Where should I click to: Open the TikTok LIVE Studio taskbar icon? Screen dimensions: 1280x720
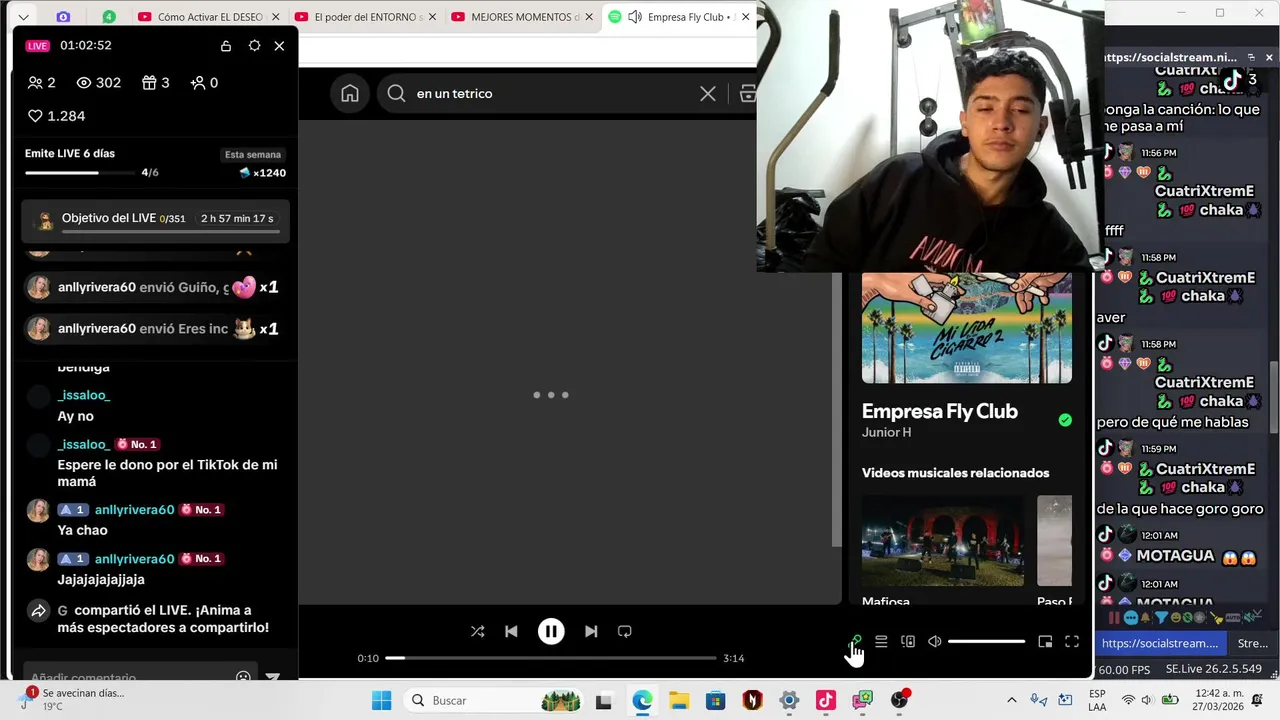point(826,700)
